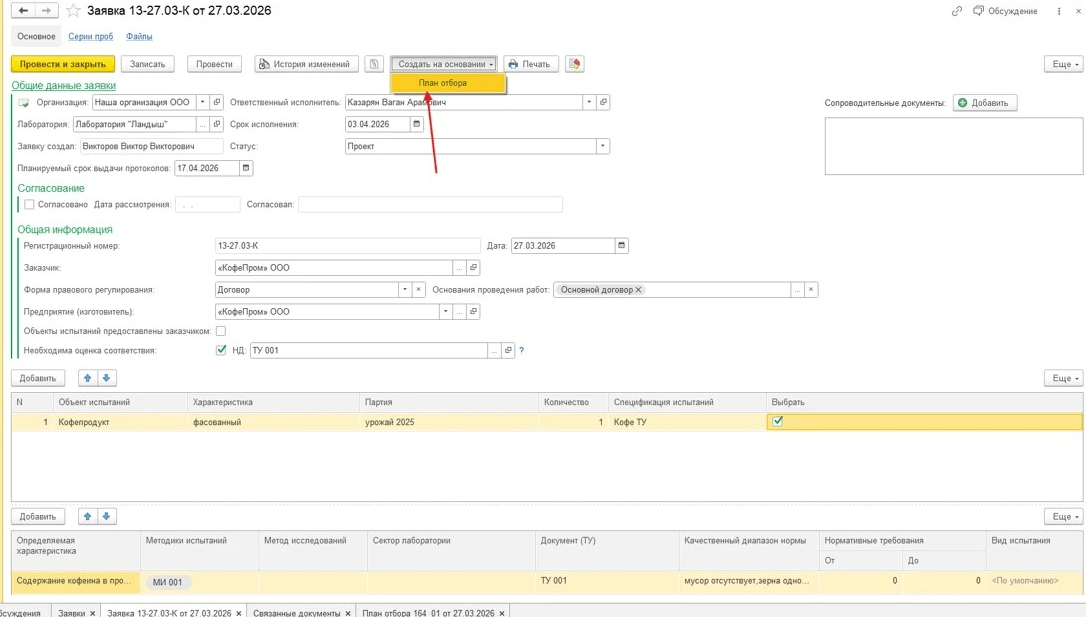Image resolution: width=1086 pixels, height=617 pixels.
Task: Open the Заказчик record via its open icon
Action: pos(474,267)
